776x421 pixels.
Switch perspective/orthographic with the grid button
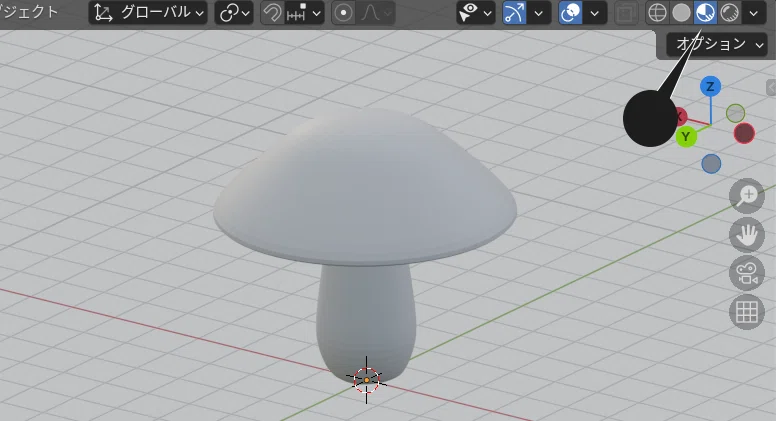747,312
